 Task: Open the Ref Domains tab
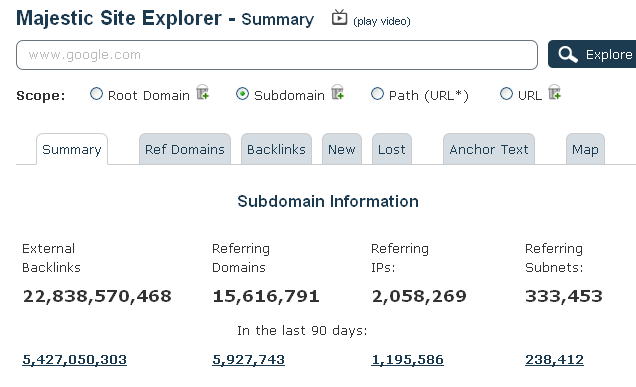pyautogui.click(x=185, y=149)
